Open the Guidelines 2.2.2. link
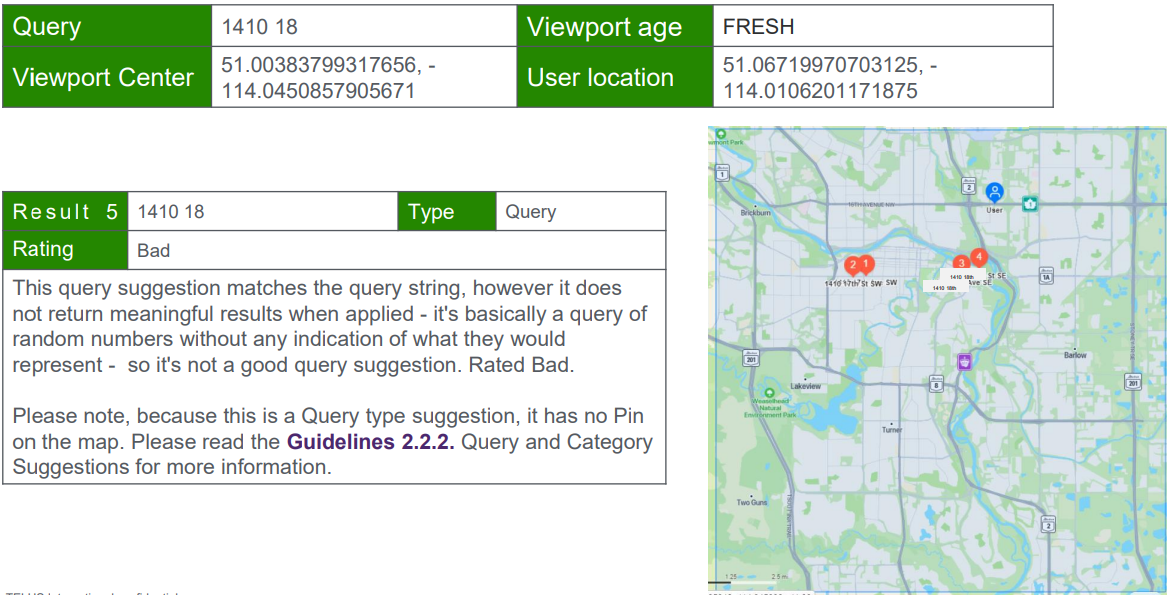This screenshot has width=1167, height=595. click(x=370, y=442)
